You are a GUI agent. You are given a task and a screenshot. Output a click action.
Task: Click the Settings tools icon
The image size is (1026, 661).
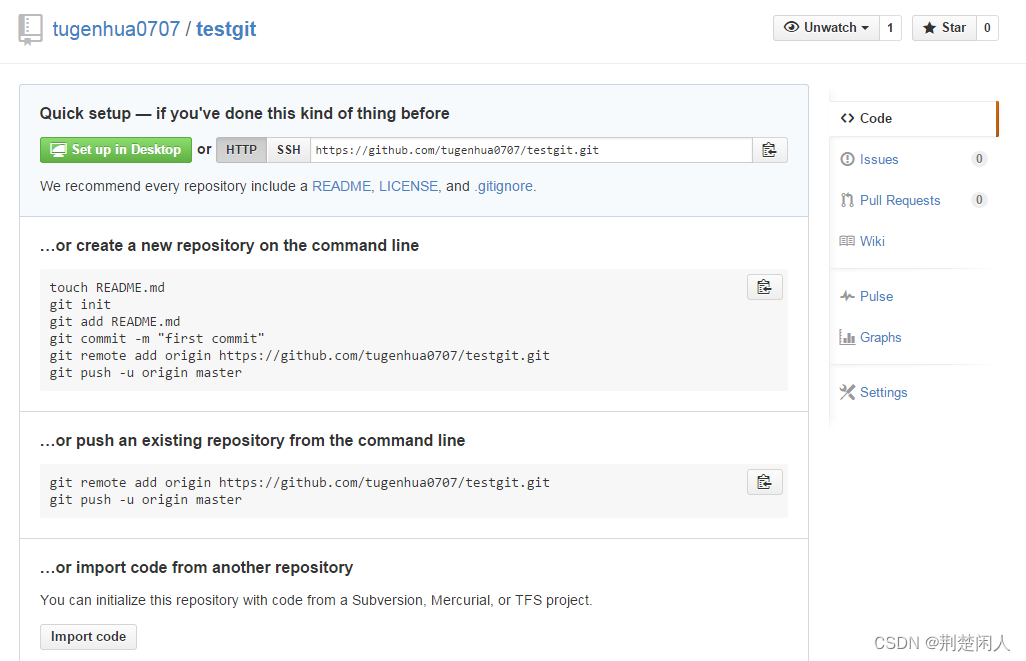(847, 392)
